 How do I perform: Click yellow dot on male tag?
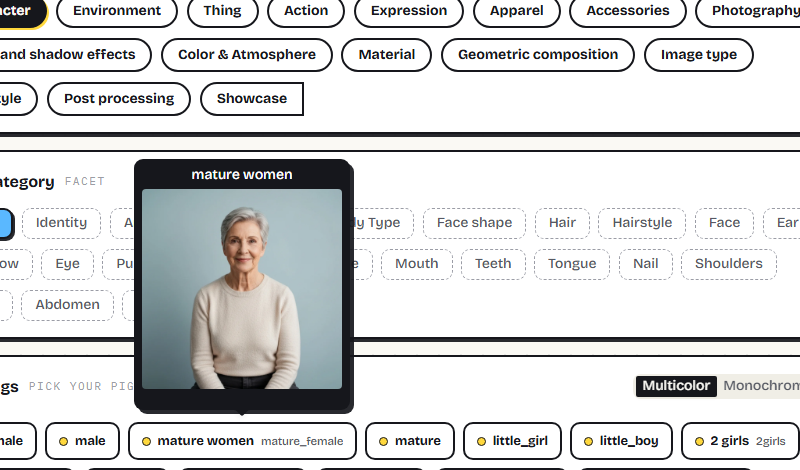[x=63, y=442]
